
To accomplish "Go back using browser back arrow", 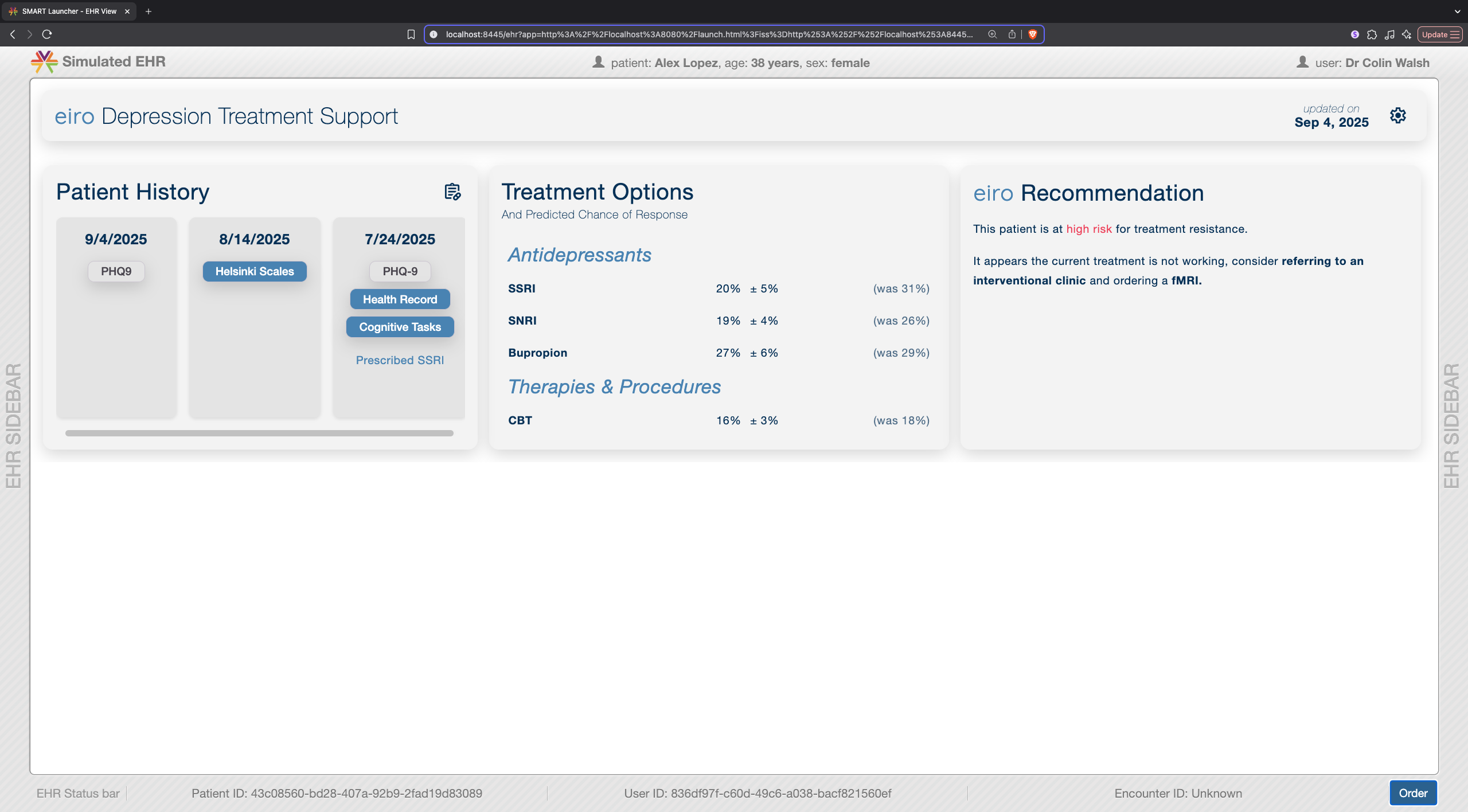I will click(13, 34).
